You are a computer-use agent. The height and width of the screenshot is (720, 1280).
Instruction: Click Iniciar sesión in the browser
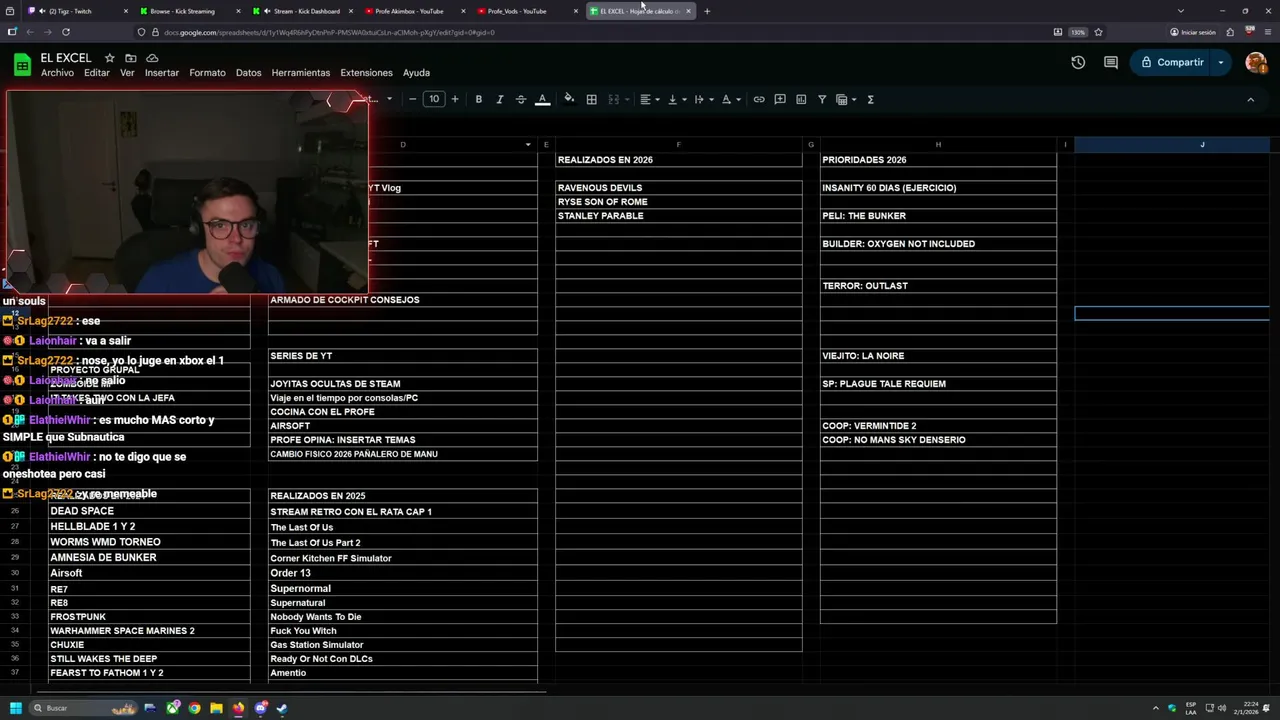pos(1193,32)
